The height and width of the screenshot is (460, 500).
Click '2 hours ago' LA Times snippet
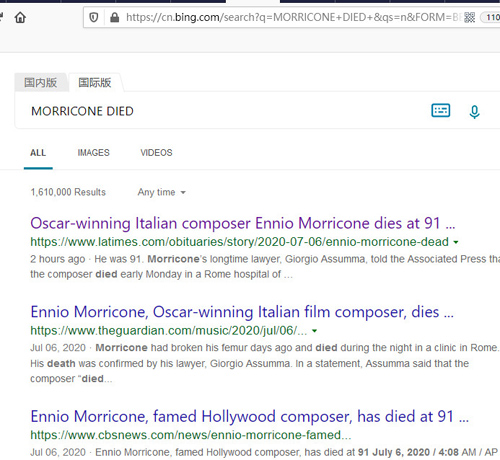tap(58, 259)
